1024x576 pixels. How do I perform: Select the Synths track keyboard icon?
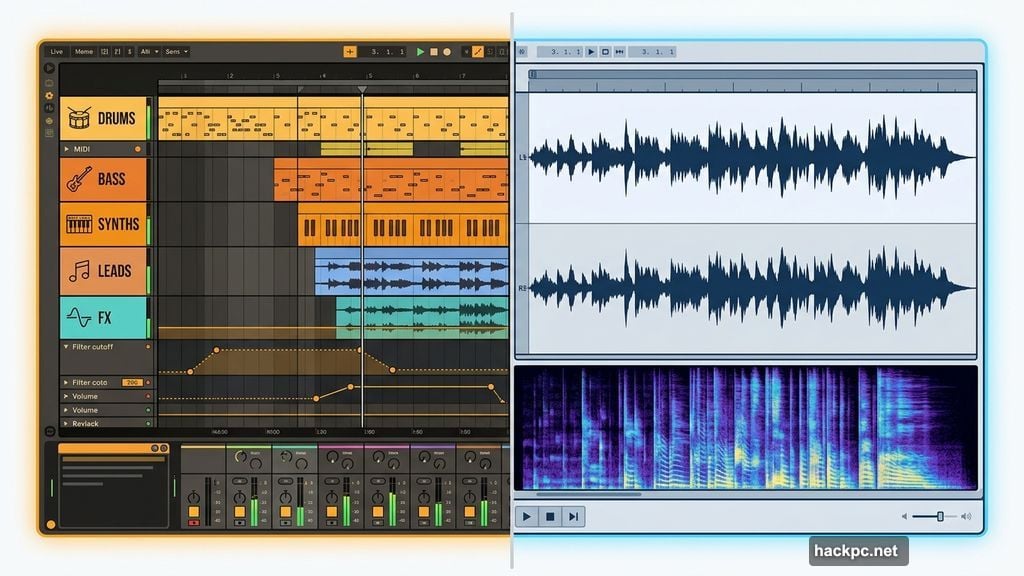(x=77, y=225)
